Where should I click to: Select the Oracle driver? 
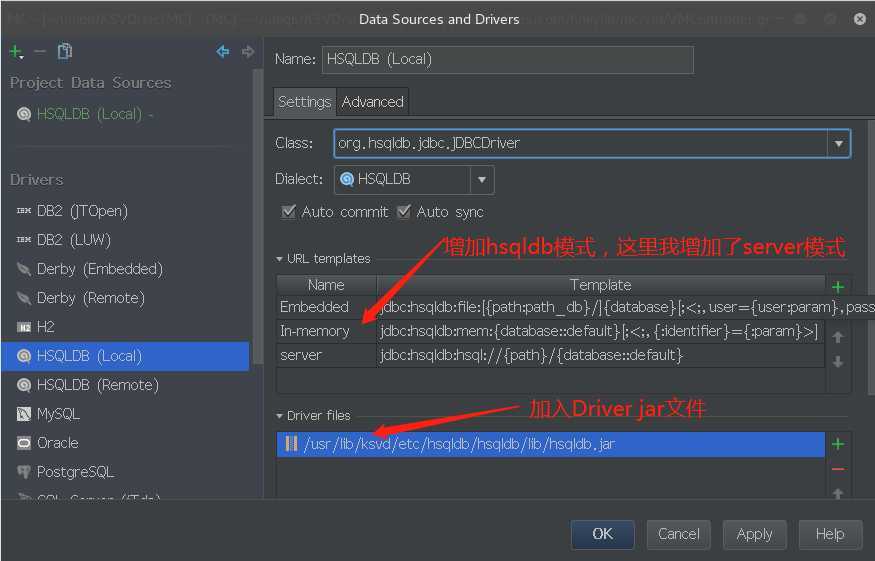(57, 443)
